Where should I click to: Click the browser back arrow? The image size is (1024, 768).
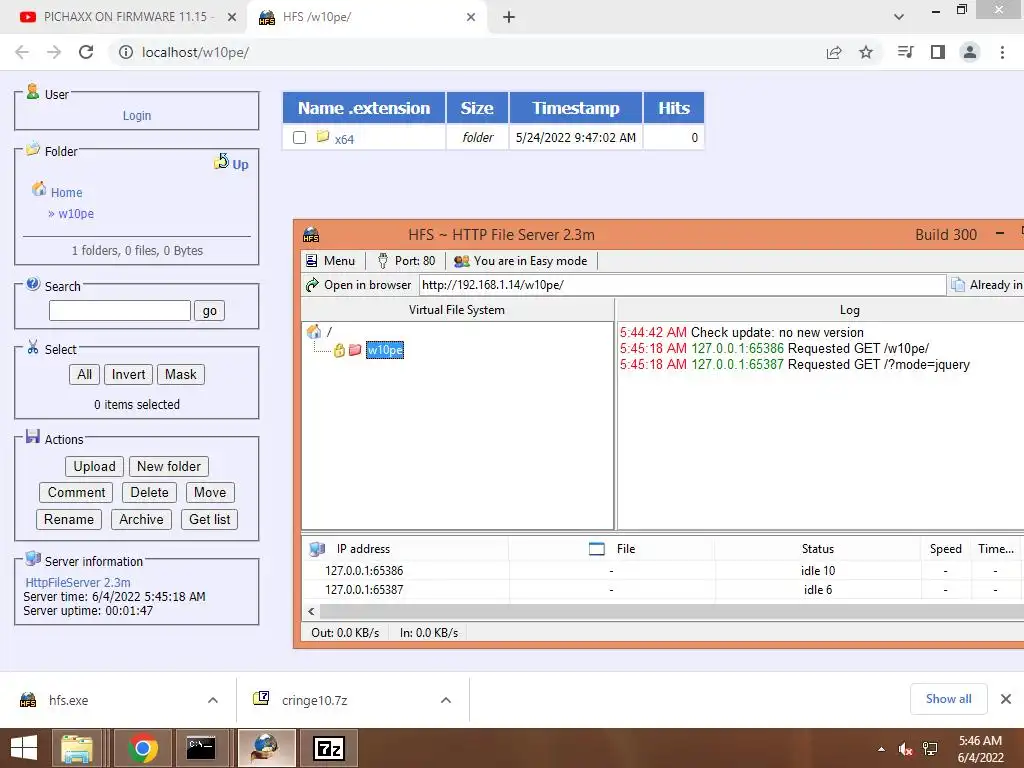click(x=22, y=52)
